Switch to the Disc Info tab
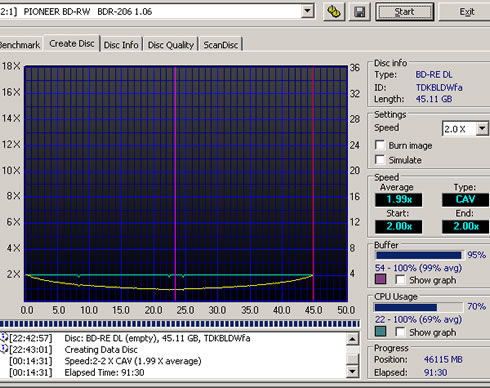Image resolution: width=490 pixels, height=388 pixels. 121,45
